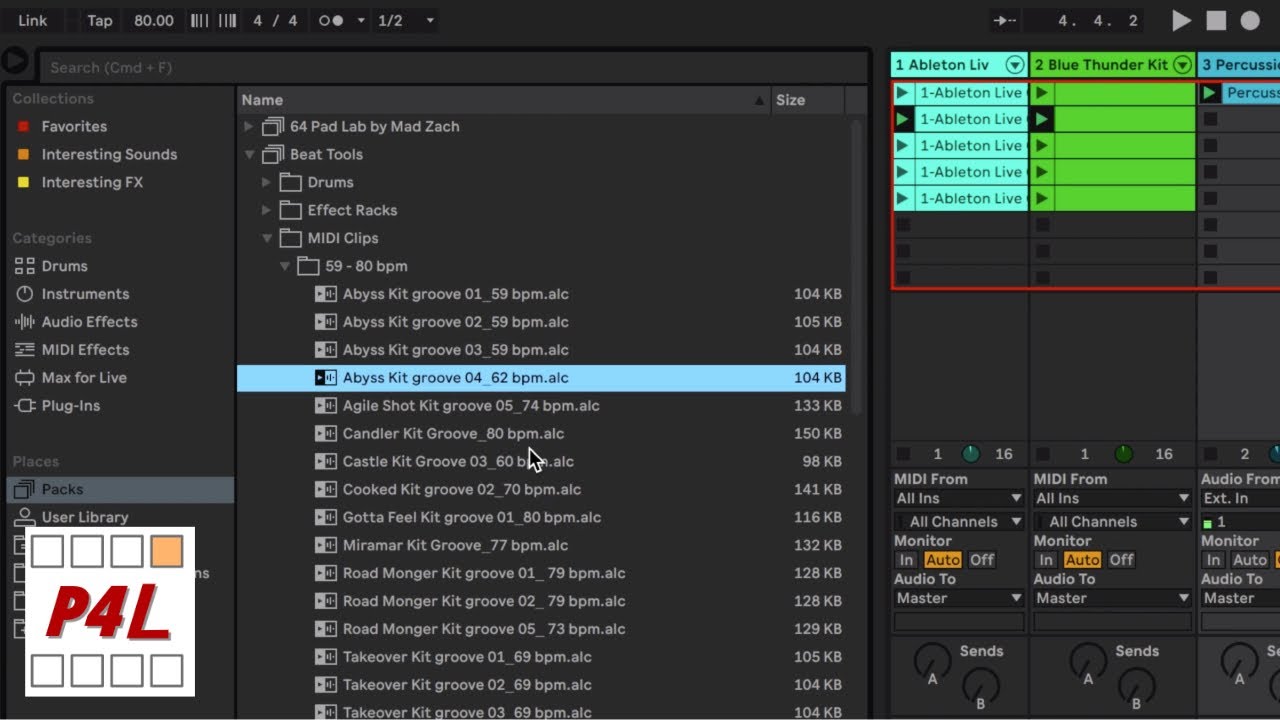Toggle the metronome button
The width and height of the screenshot is (1280, 720).
pos(330,20)
